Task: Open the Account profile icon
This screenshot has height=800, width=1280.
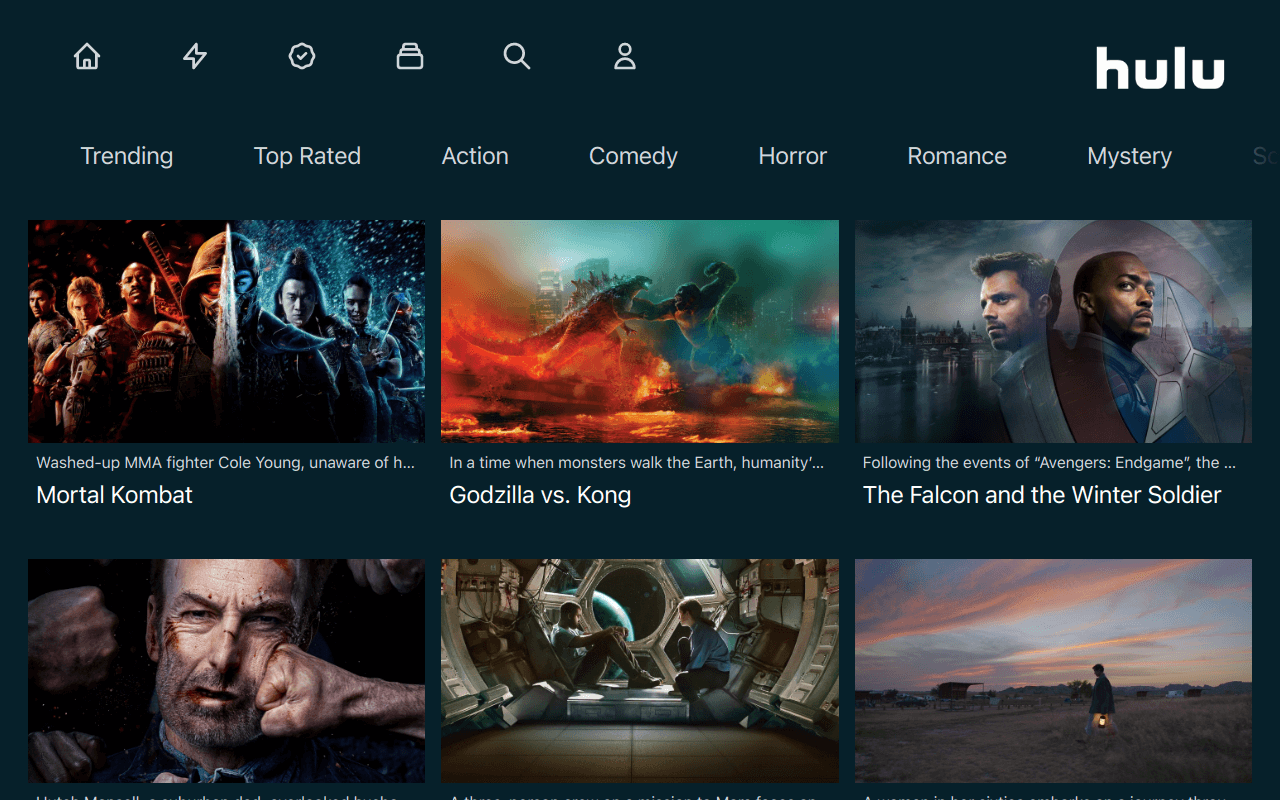Action: pos(625,57)
